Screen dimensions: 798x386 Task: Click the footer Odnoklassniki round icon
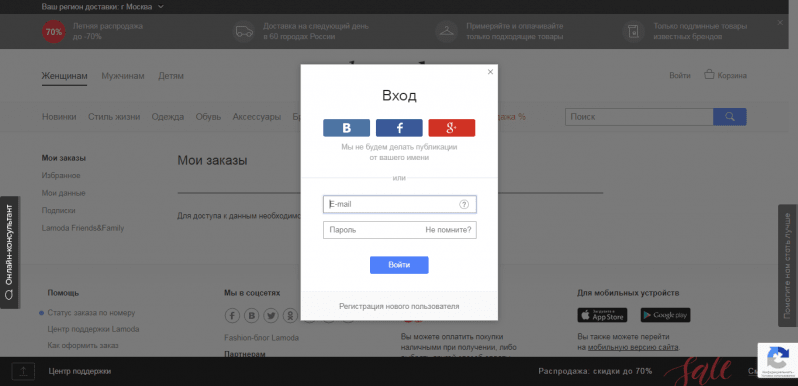(x=290, y=315)
